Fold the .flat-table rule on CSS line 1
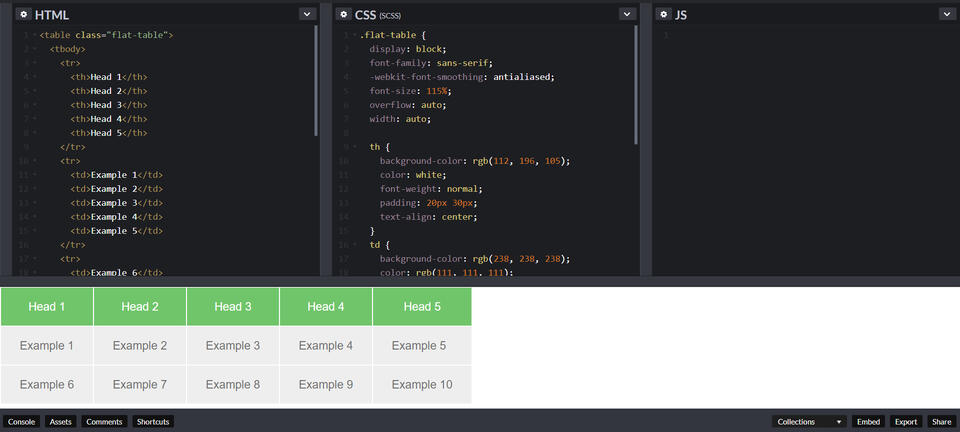Viewport: 960px width, 432px height. click(x=355, y=35)
